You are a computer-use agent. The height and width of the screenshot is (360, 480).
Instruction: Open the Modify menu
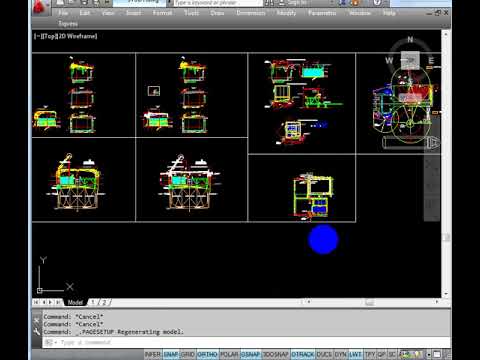pos(286,13)
